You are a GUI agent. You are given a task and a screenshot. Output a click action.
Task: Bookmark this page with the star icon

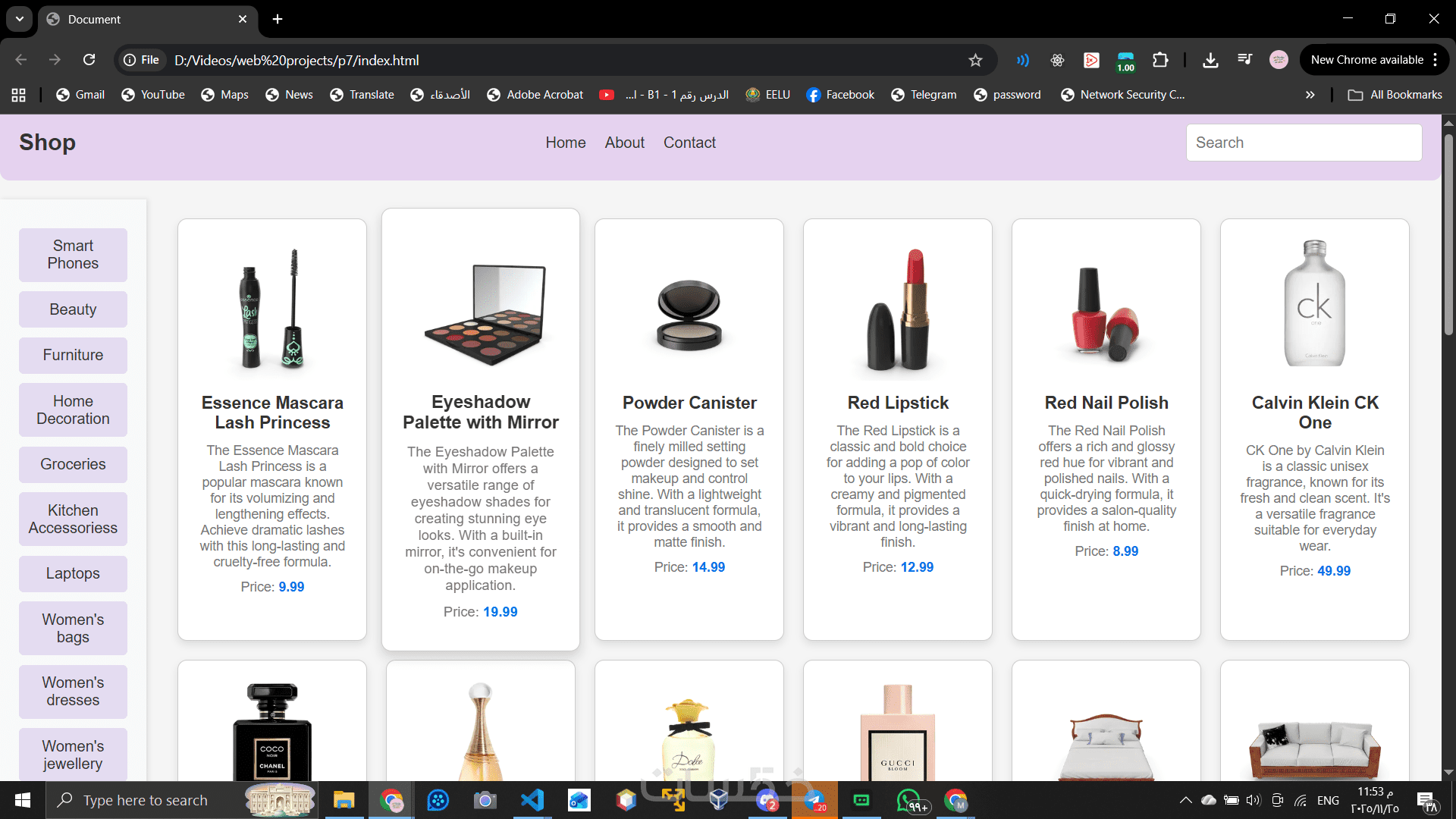tap(975, 60)
